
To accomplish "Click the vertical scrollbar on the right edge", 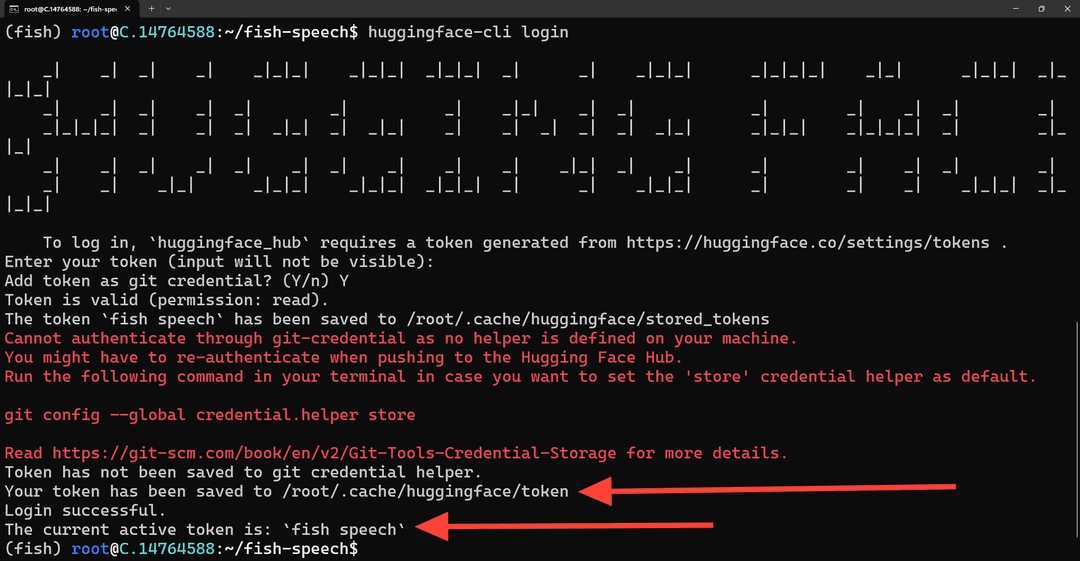I will [1077, 427].
